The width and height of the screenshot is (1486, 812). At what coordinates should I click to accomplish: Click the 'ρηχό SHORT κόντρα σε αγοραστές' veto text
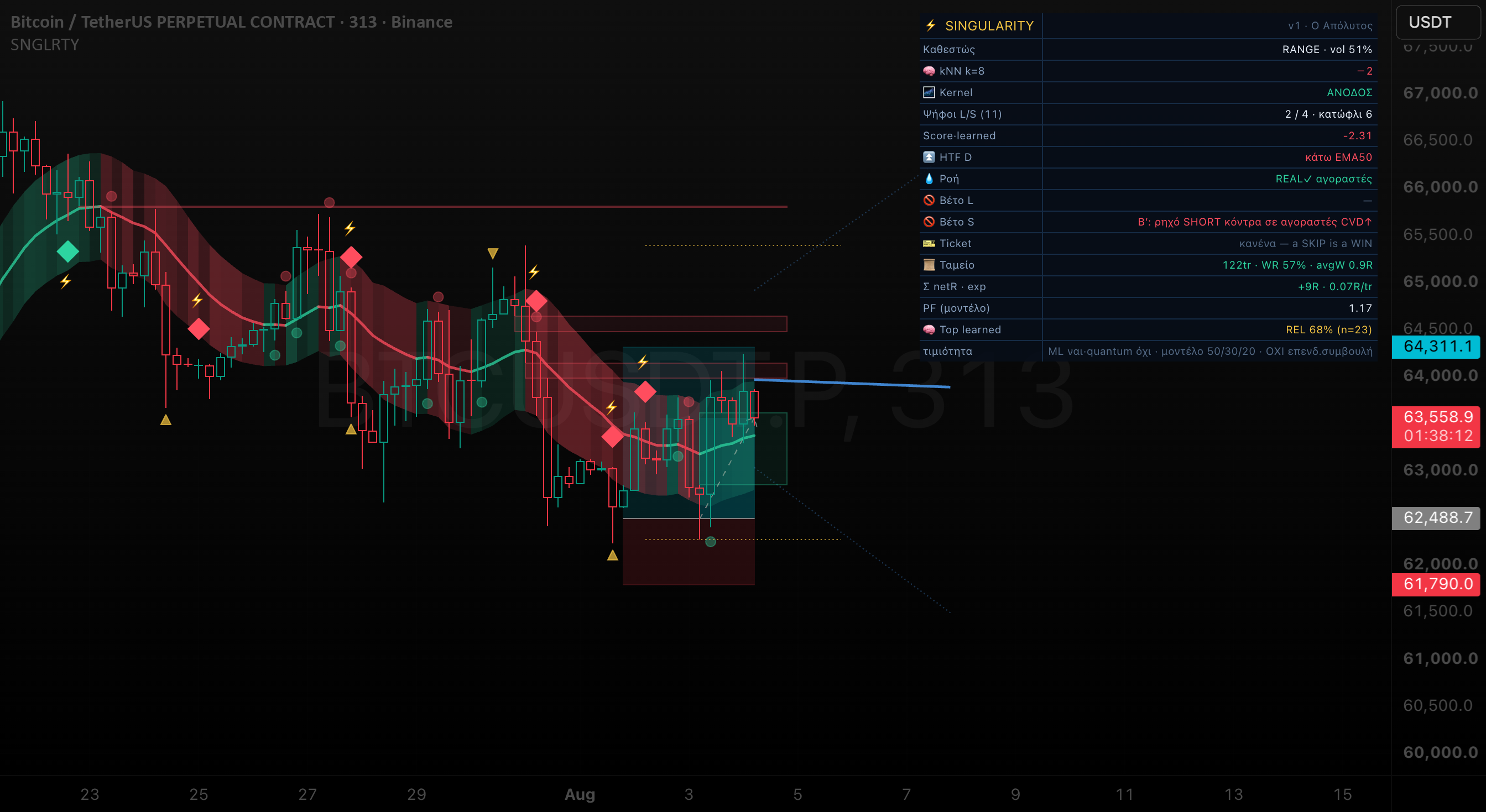click(1245, 222)
